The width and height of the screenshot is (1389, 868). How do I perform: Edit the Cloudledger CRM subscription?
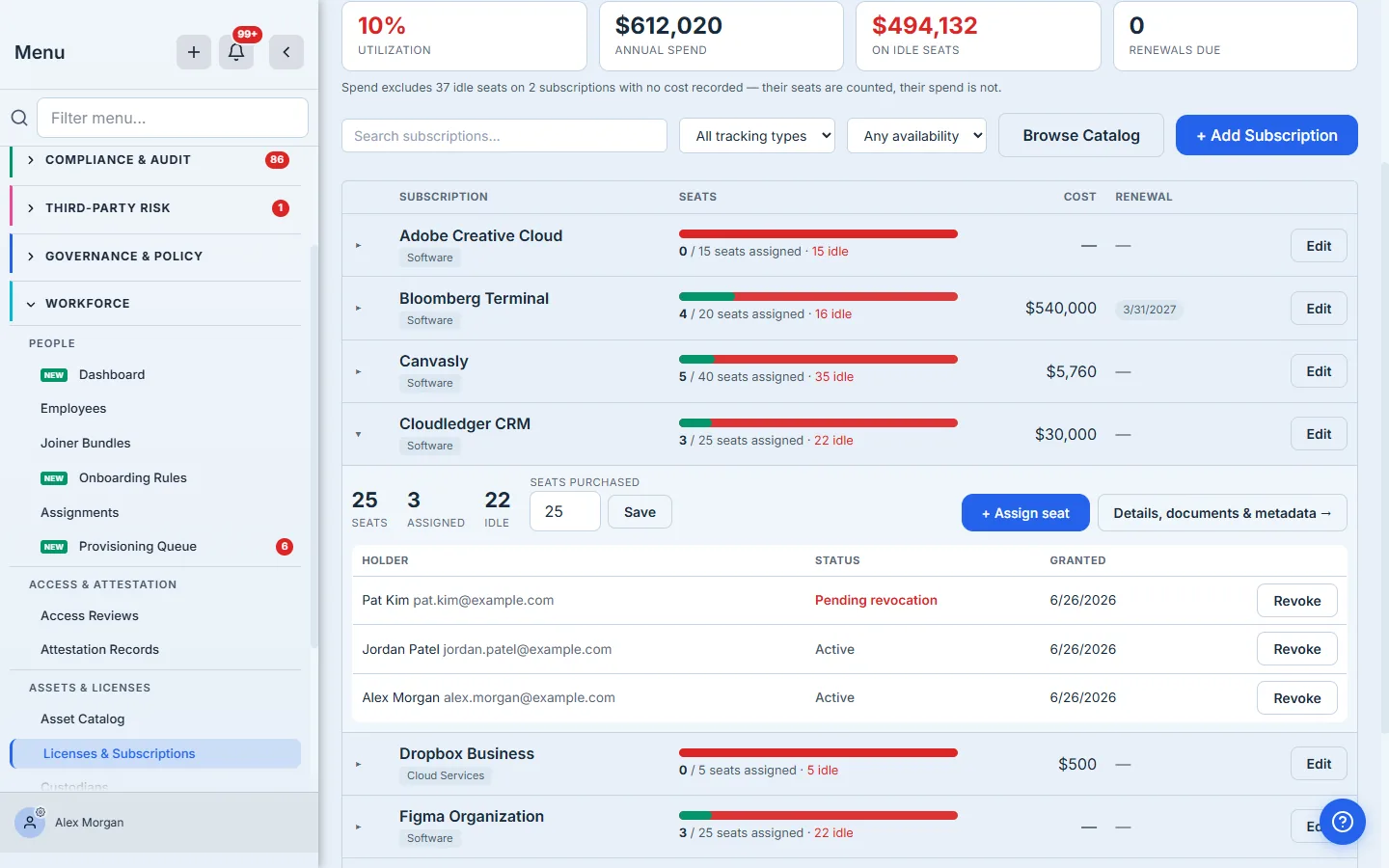(x=1319, y=434)
